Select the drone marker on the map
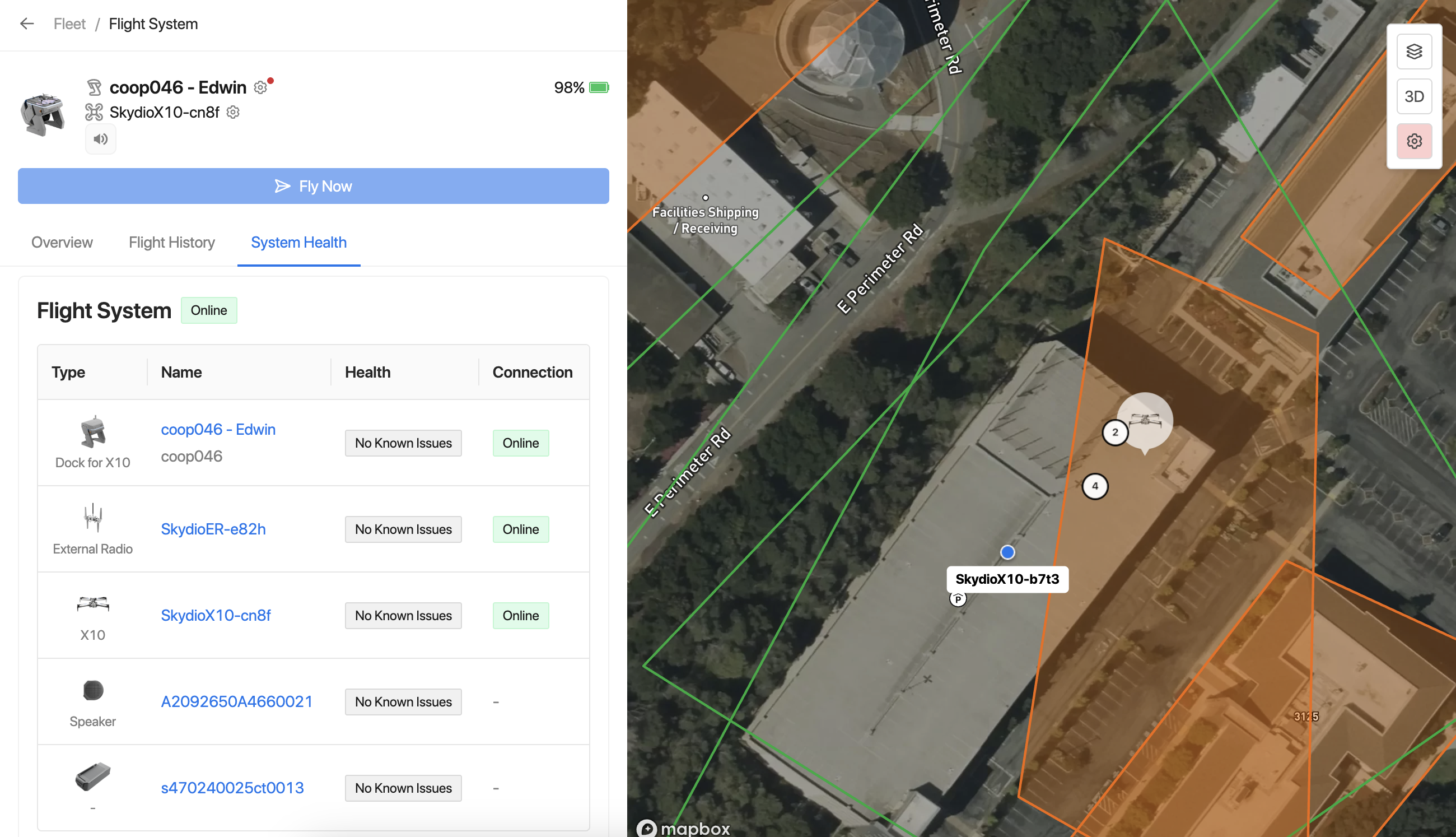This screenshot has width=1456, height=837. (x=1145, y=421)
